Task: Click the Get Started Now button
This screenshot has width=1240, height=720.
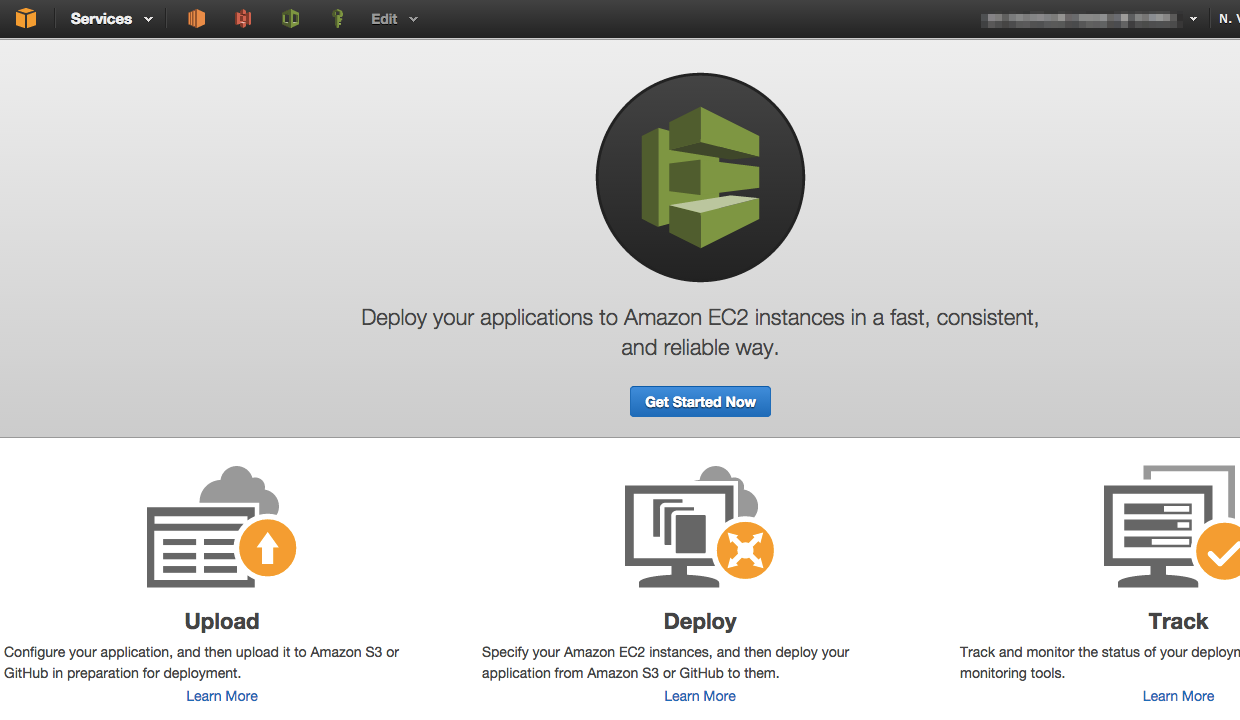Action: 700,401
